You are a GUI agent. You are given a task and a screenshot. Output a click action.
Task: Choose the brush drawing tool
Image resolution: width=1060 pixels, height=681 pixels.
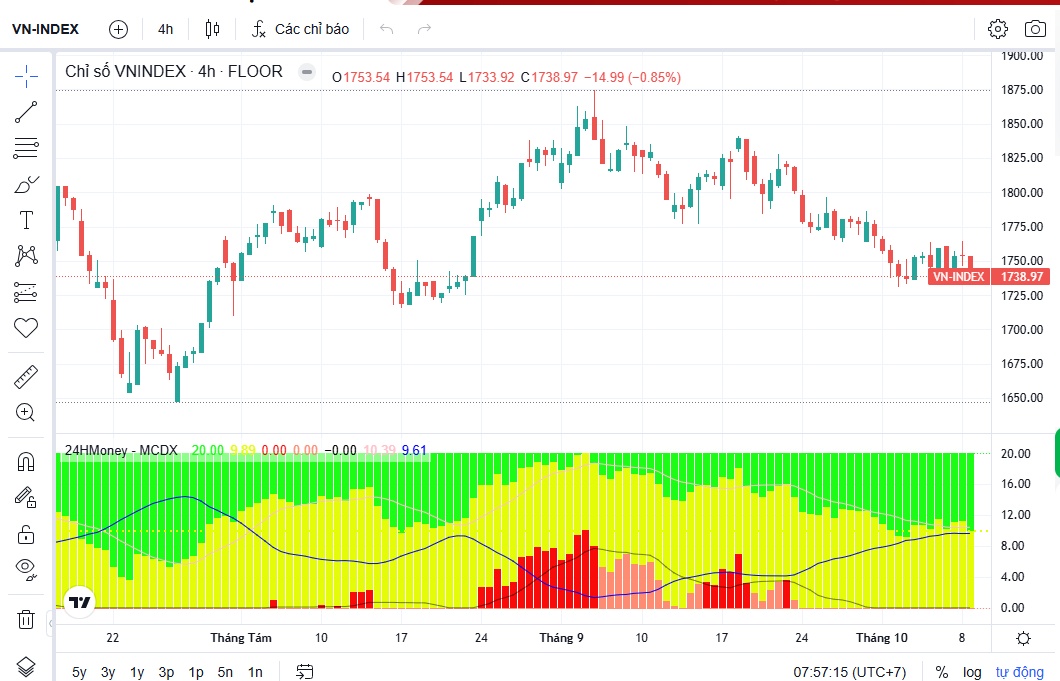pyautogui.click(x=26, y=185)
